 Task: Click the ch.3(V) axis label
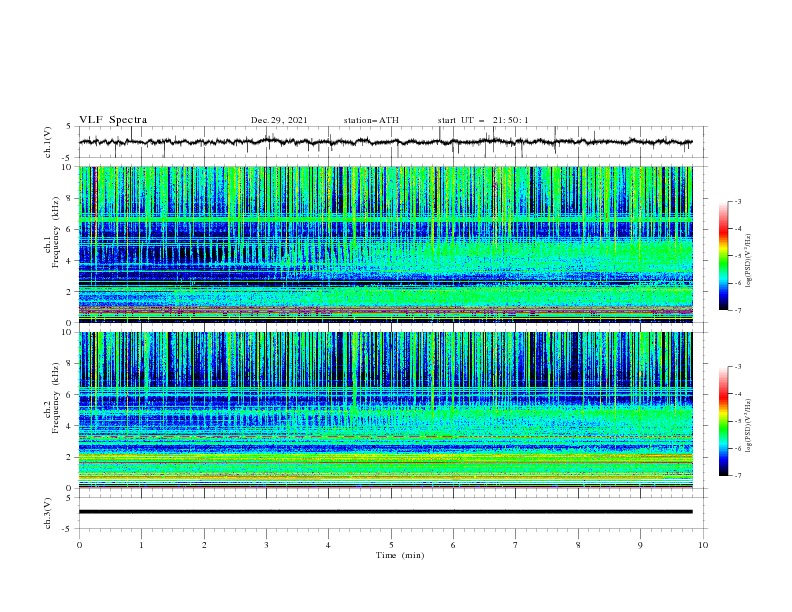48,513
